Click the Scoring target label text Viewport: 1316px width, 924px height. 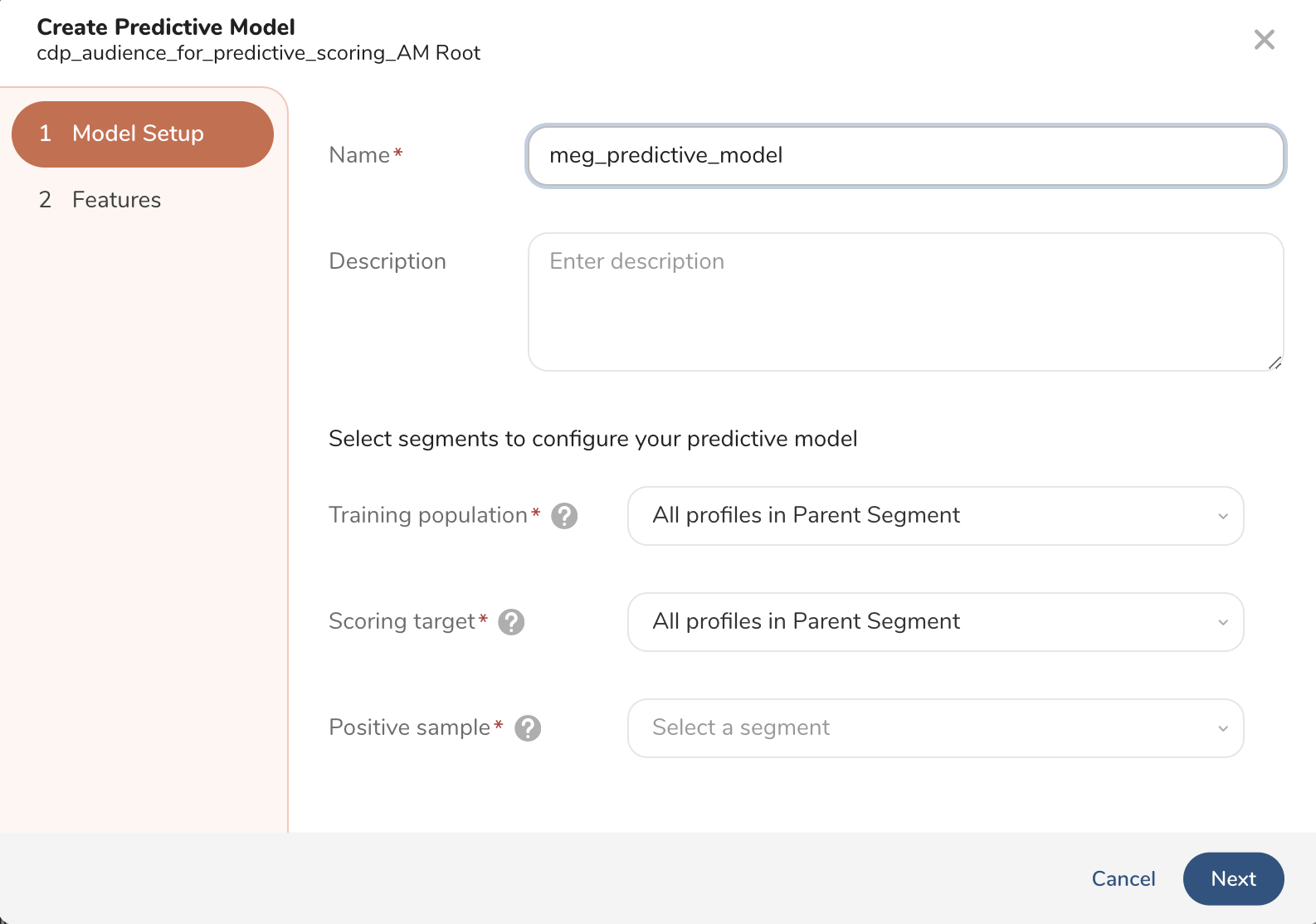coord(402,621)
